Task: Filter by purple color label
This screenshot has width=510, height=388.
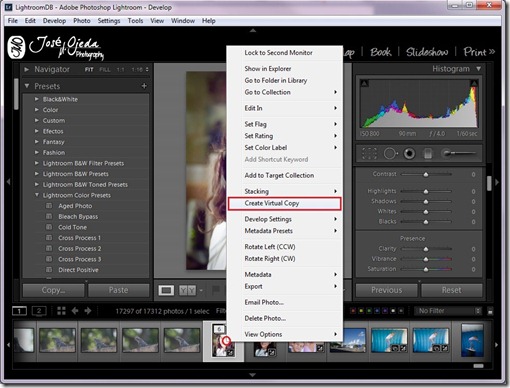Action: tap(385, 311)
